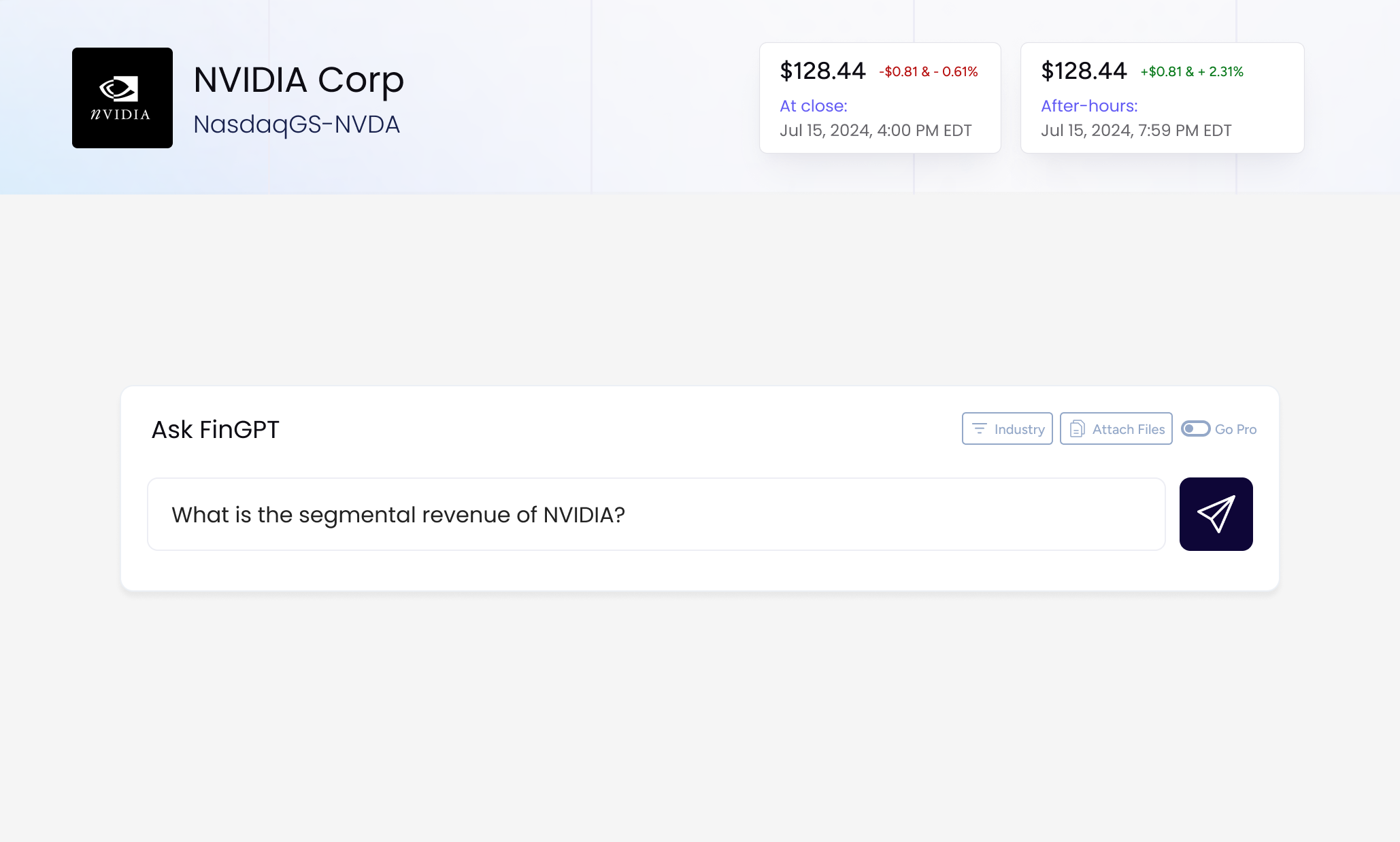The width and height of the screenshot is (1400, 842).
Task: Select the NVIDIA Corp company name
Action: click(x=299, y=80)
